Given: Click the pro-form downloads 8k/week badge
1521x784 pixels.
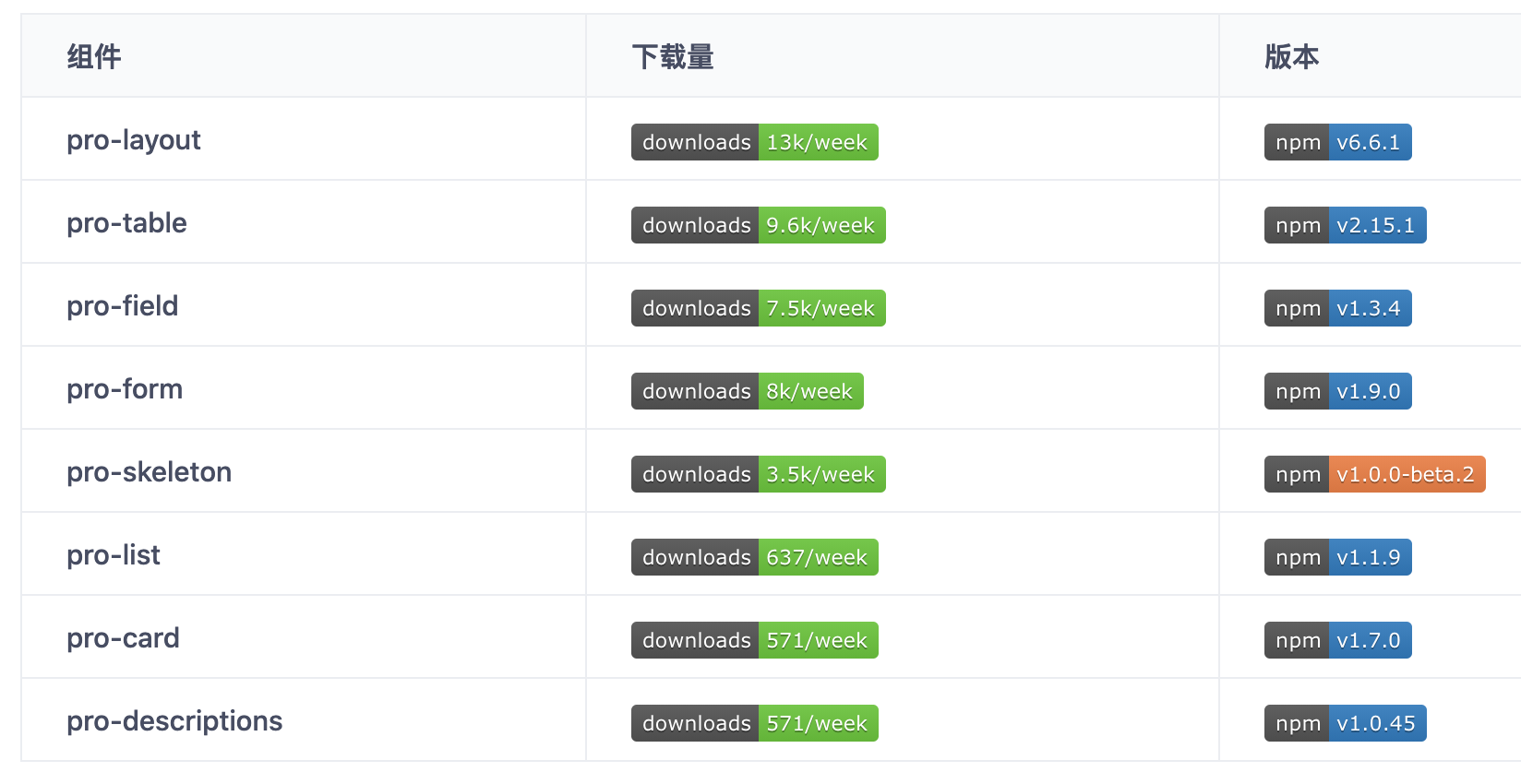Looking at the screenshot, I should click(x=747, y=391).
